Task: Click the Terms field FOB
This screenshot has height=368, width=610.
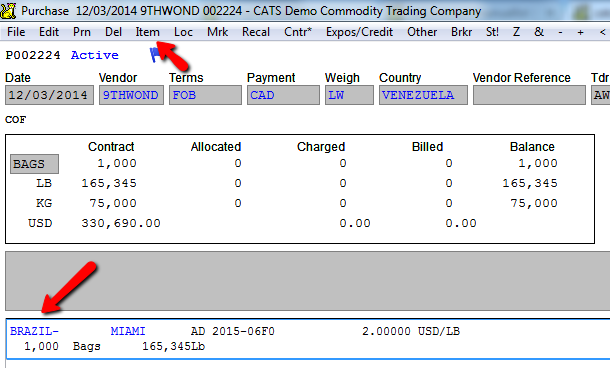Action: (205, 95)
